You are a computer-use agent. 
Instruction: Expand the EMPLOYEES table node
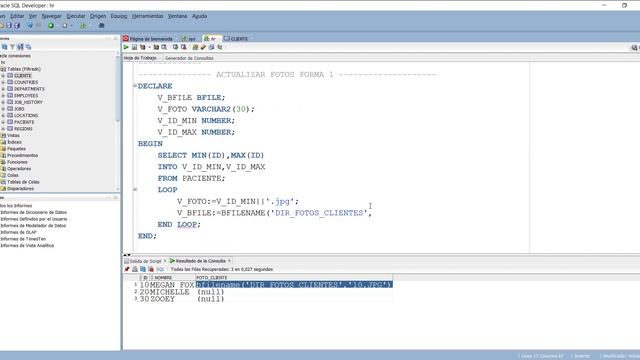click(x=3, y=96)
